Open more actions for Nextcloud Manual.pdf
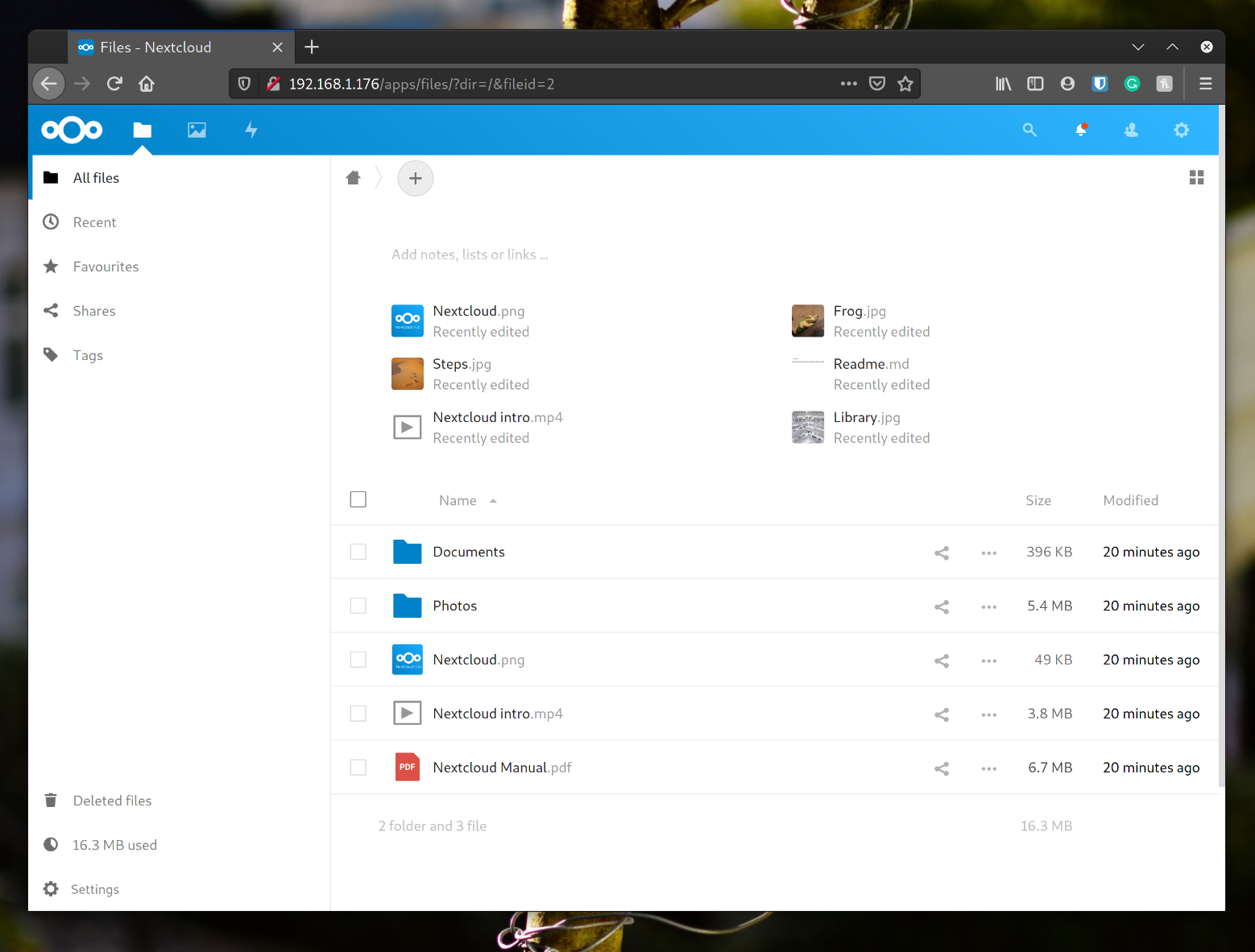 click(x=989, y=768)
